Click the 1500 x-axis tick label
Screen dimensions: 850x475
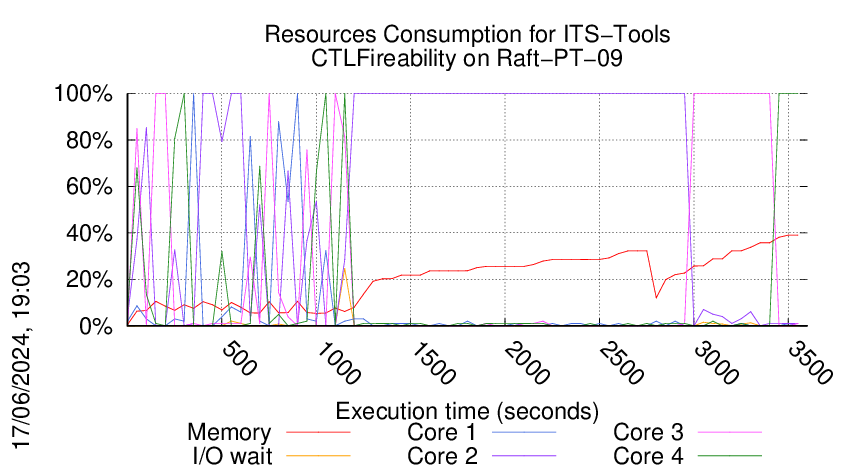(432, 362)
